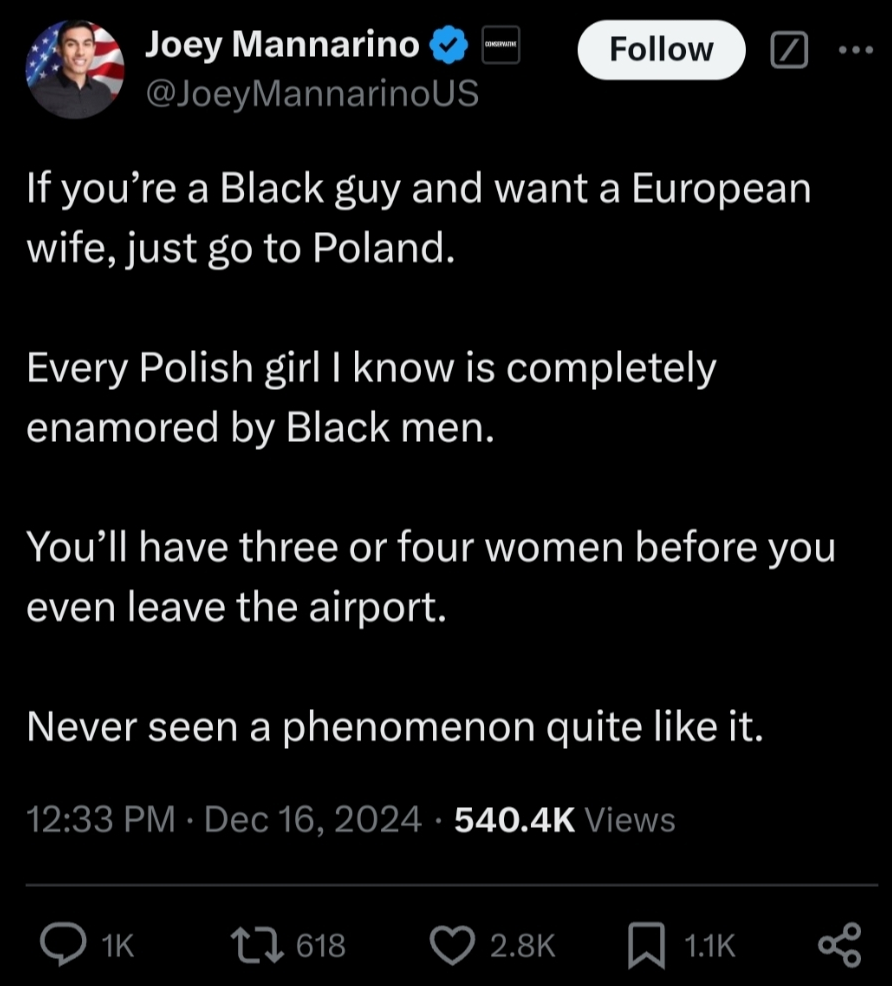Image resolution: width=892 pixels, height=986 pixels.
Task: Open the Joey Mannarino display name
Action: 282,45
